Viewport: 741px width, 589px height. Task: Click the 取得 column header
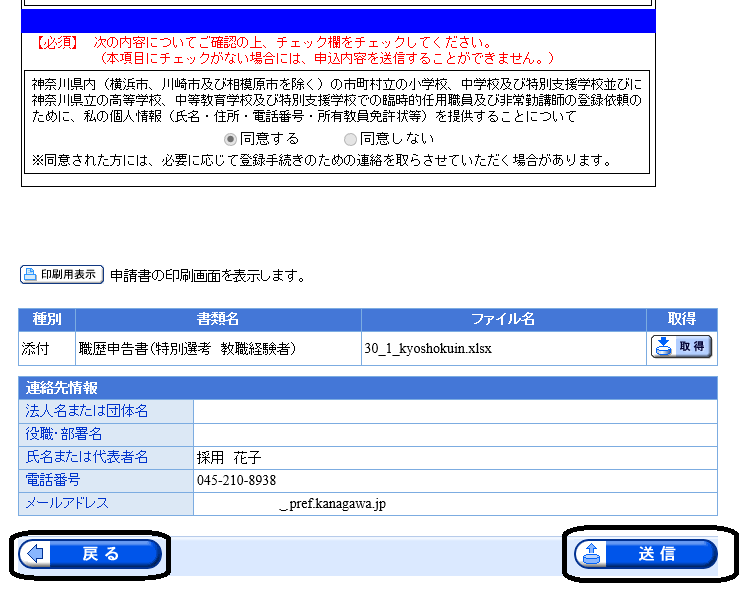click(681, 320)
